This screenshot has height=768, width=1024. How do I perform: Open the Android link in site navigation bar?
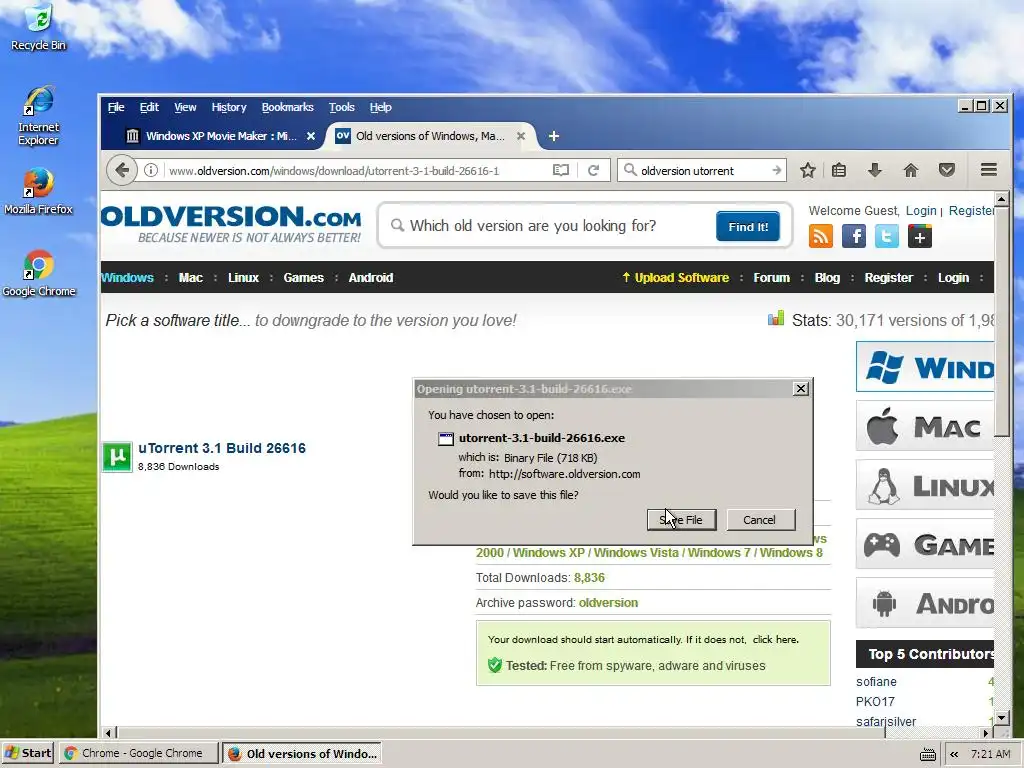pyautogui.click(x=371, y=278)
